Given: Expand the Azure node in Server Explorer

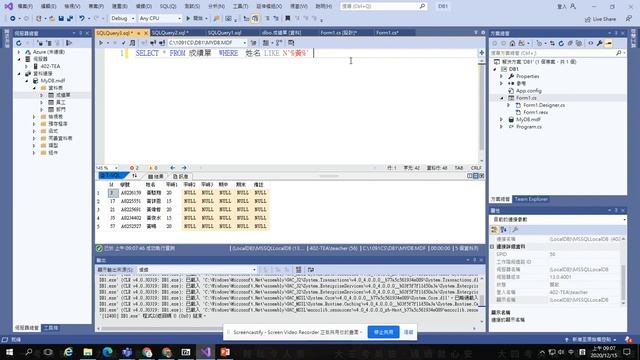Looking at the screenshot, I should (19, 52).
